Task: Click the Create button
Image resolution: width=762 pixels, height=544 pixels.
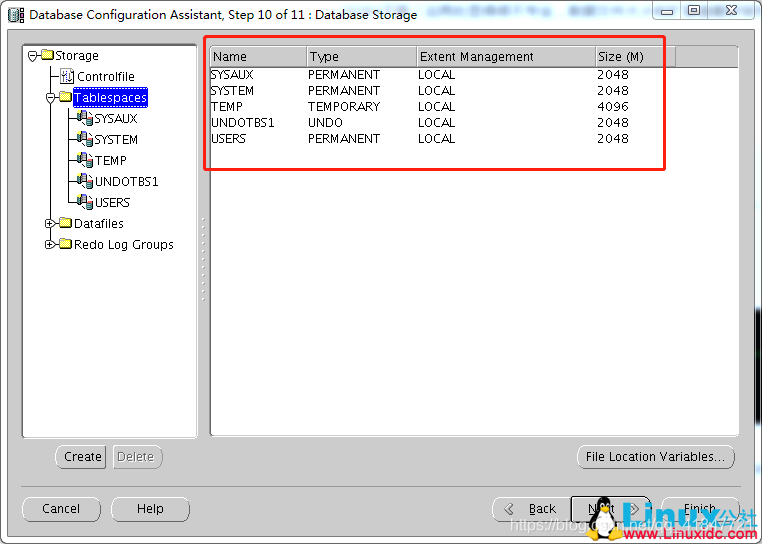Action: tap(81, 457)
